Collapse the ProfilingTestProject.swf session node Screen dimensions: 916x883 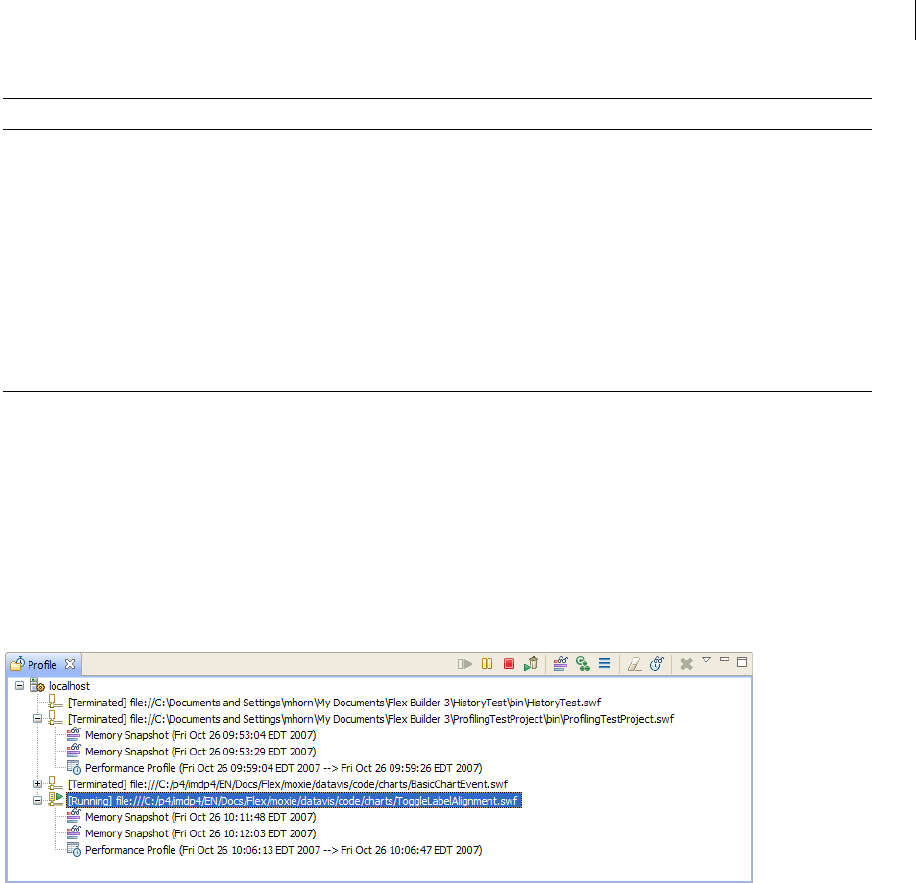tap(37, 719)
